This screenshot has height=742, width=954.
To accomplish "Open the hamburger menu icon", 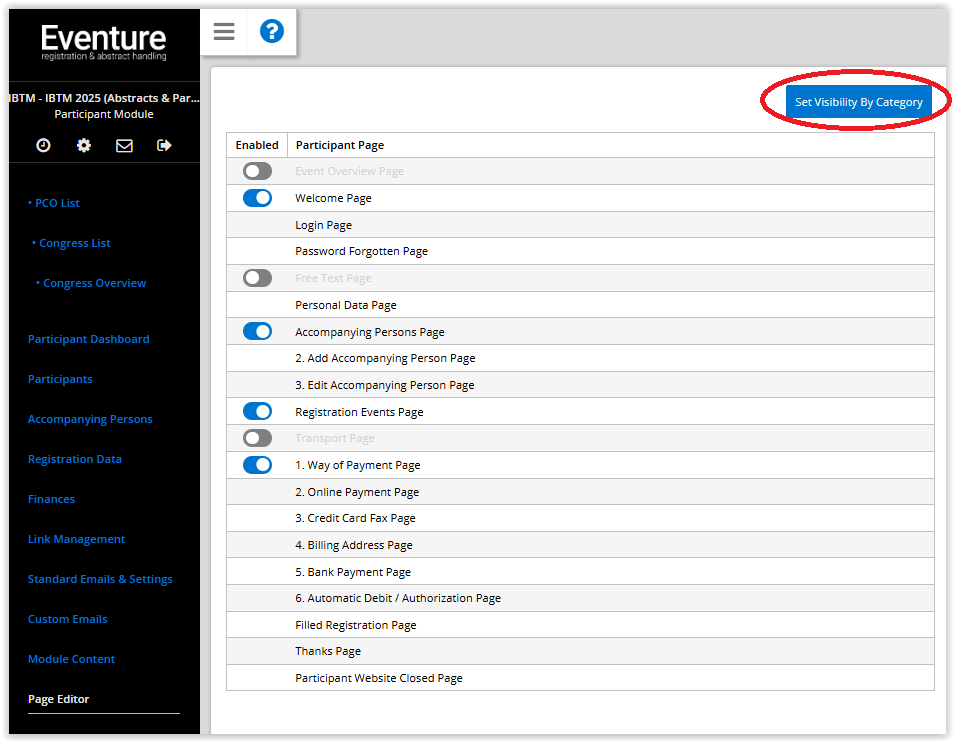I will click(224, 32).
